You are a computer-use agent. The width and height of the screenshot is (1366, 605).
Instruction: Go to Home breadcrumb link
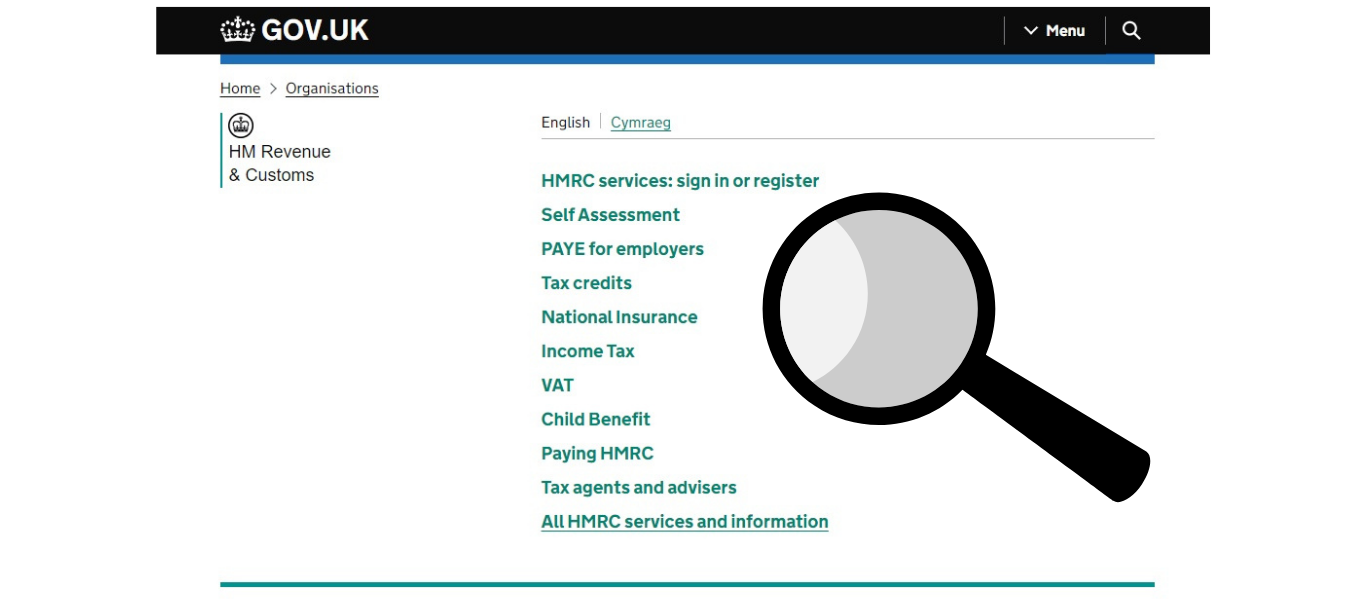coord(240,88)
